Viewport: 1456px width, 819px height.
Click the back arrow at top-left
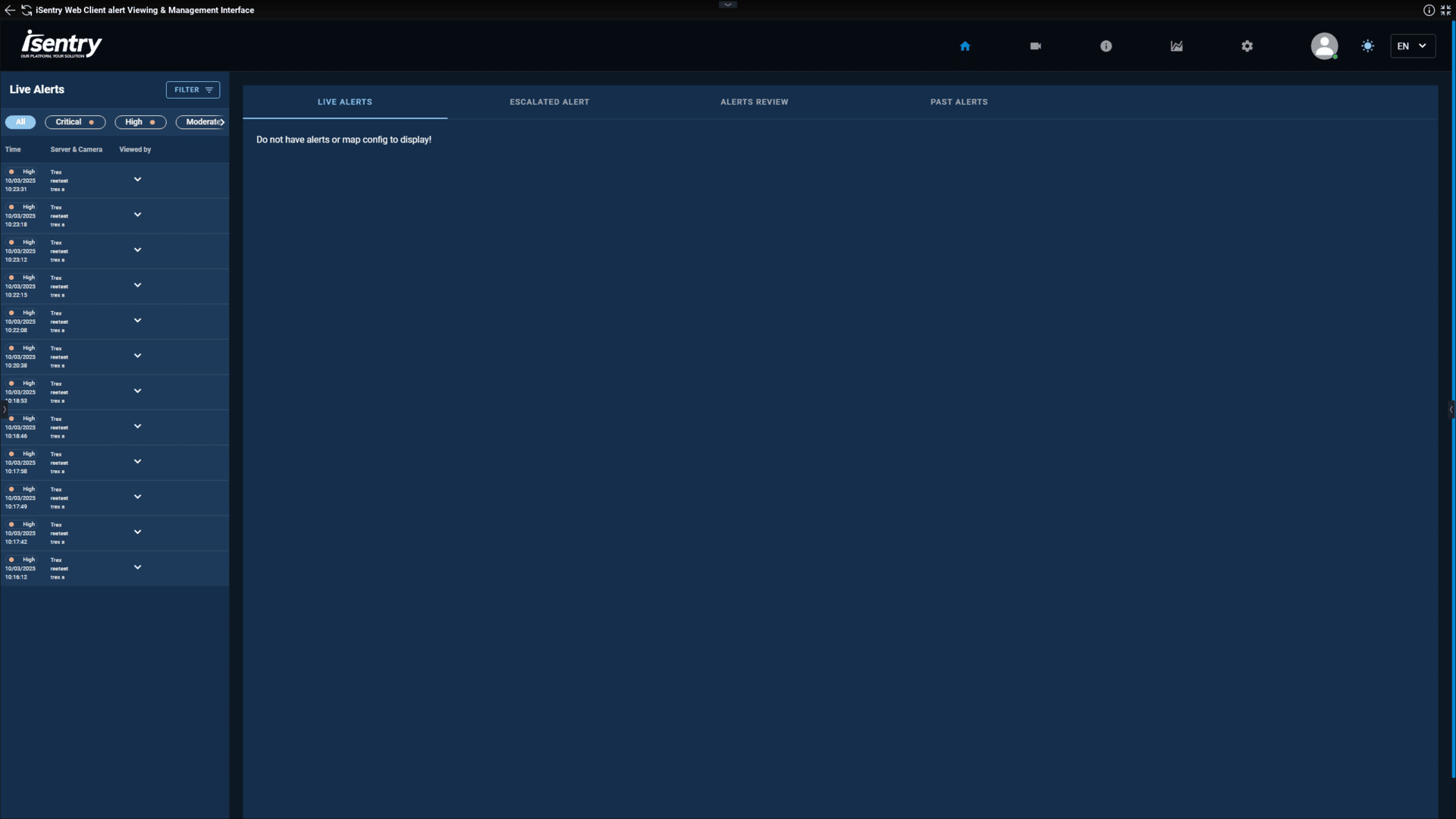(x=10, y=10)
